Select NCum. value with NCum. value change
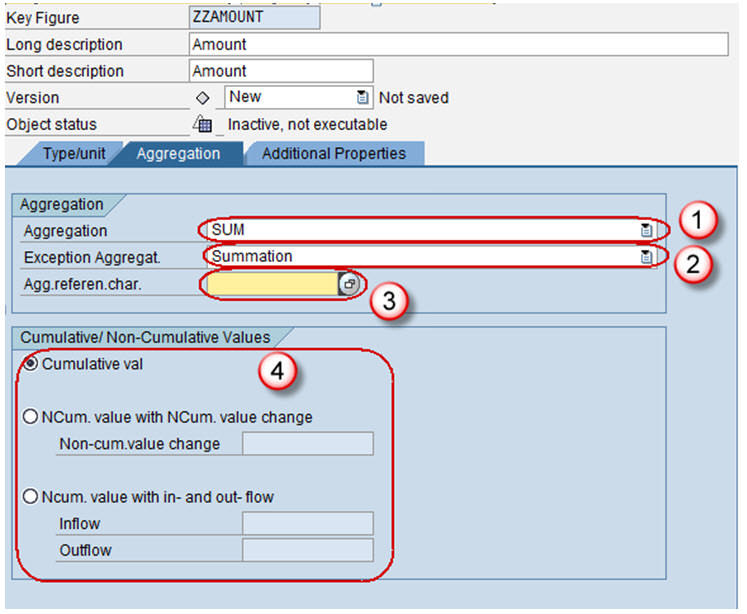747x614 pixels. [x=31, y=417]
